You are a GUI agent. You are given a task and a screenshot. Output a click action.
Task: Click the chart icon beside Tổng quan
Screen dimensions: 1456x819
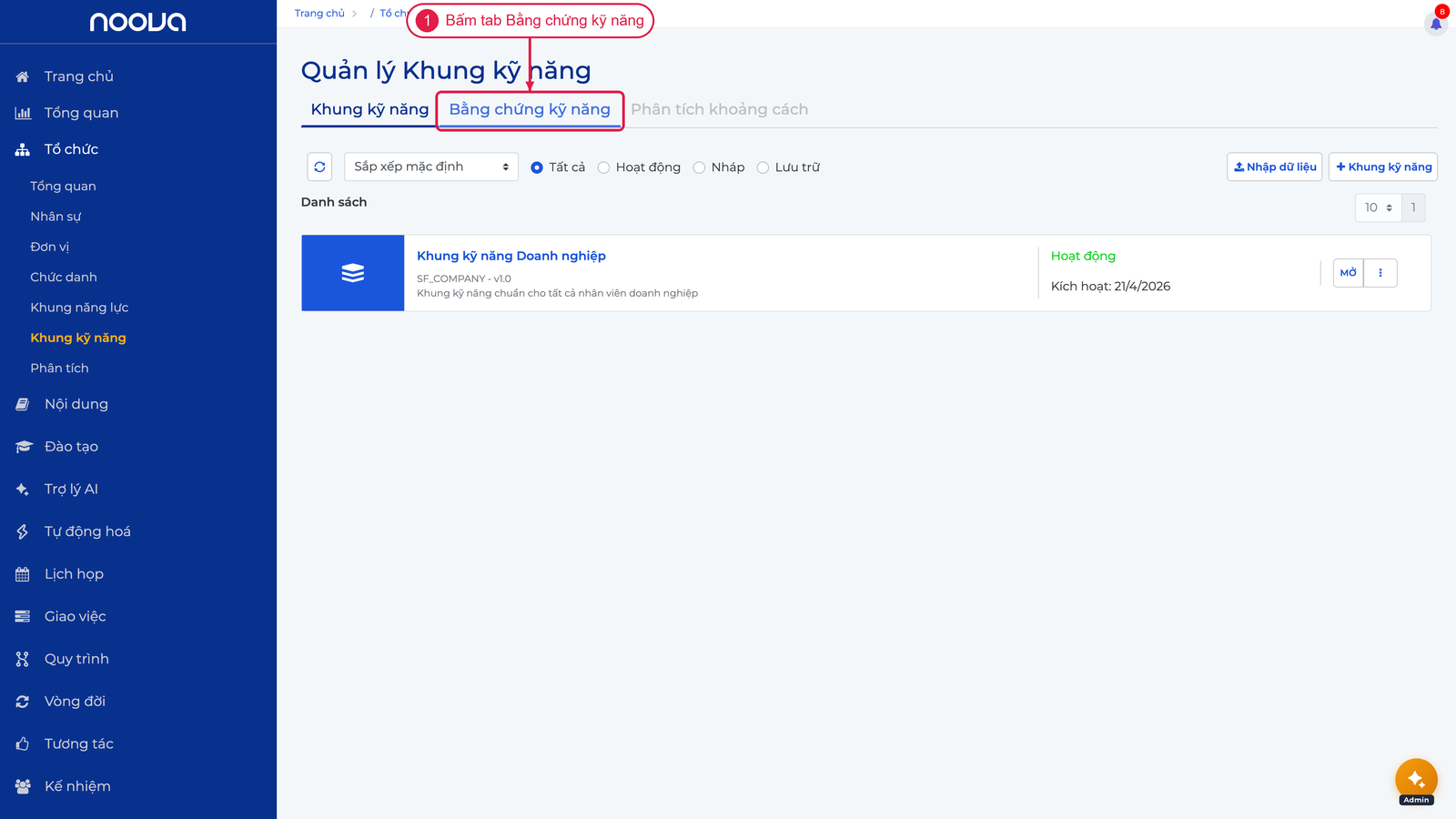[x=23, y=113]
